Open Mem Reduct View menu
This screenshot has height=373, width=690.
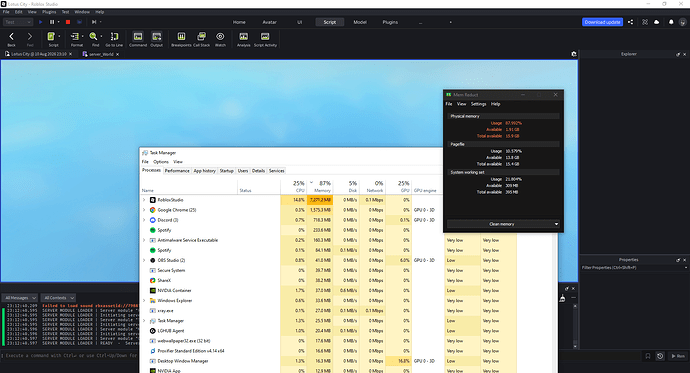461,104
